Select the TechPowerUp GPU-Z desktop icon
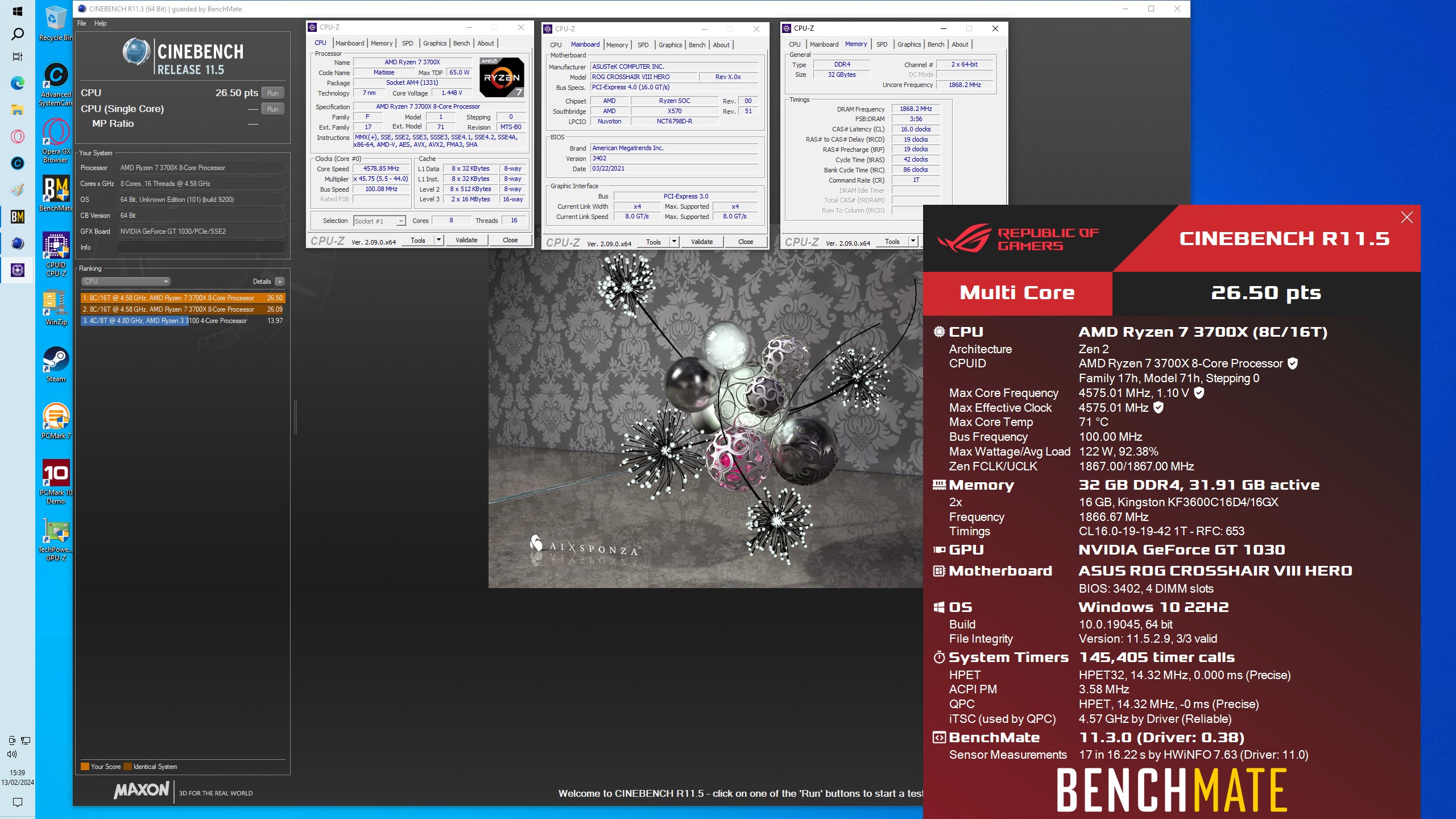Image resolution: width=1456 pixels, height=819 pixels. [x=55, y=539]
